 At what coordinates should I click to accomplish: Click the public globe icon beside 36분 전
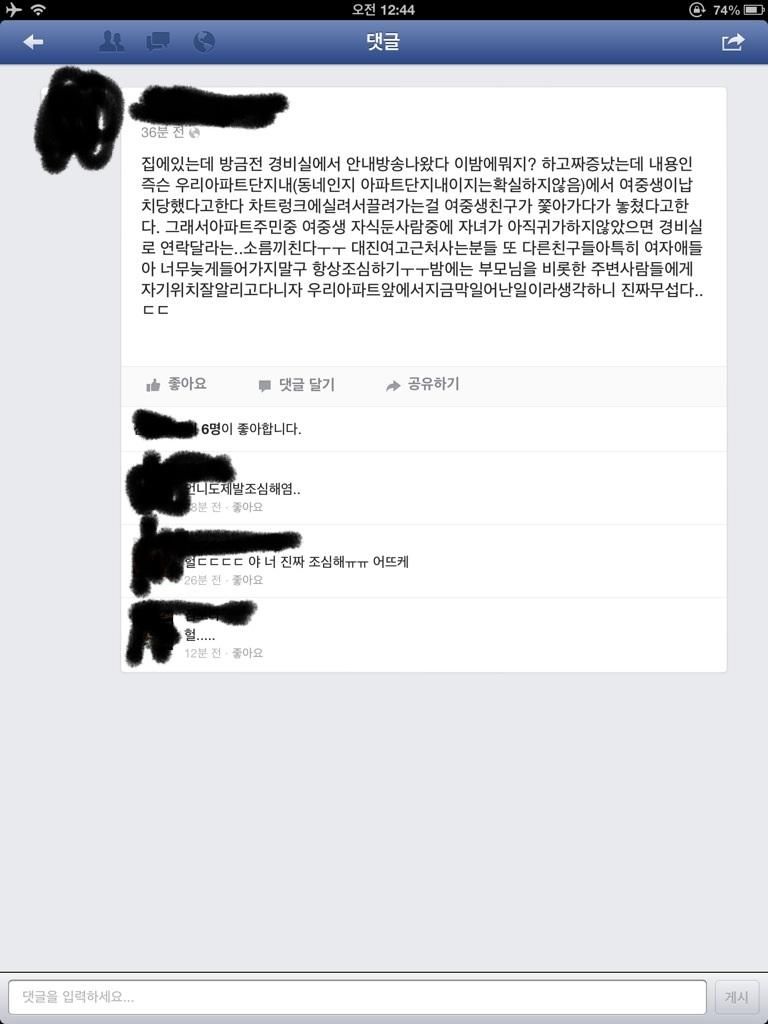click(194, 133)
